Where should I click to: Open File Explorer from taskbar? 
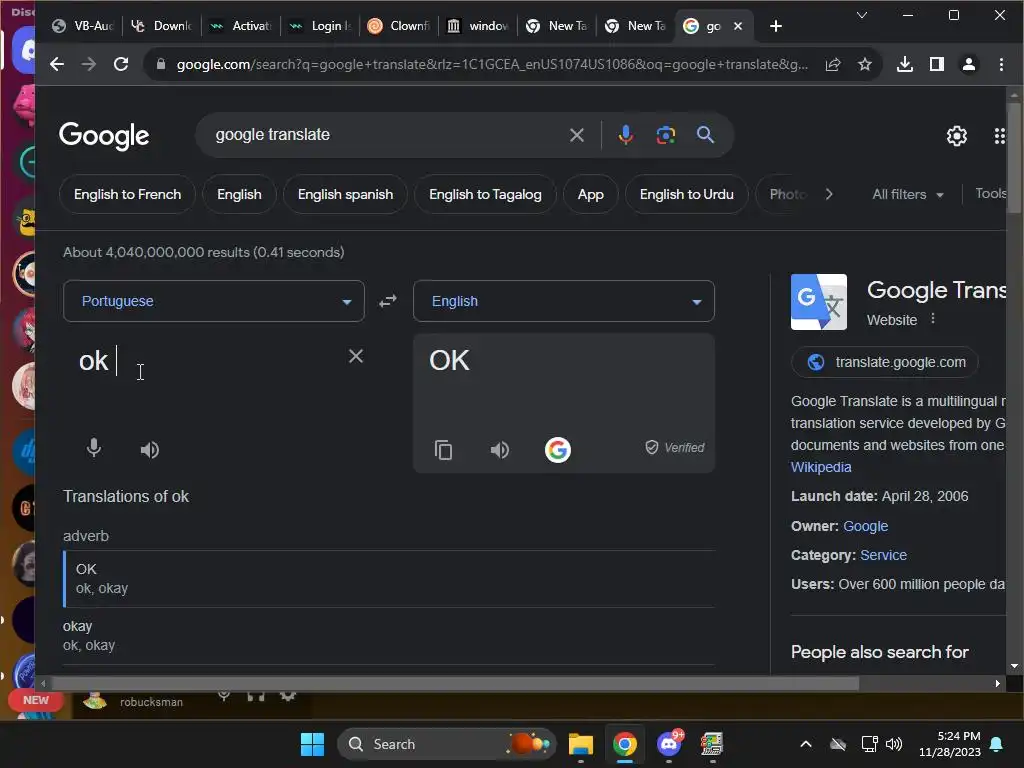(581, 744)
